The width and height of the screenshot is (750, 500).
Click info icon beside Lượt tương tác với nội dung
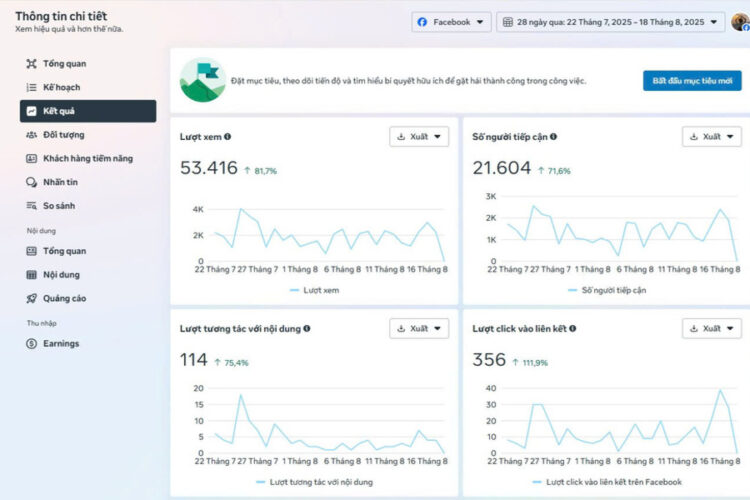tap(307, 328)
